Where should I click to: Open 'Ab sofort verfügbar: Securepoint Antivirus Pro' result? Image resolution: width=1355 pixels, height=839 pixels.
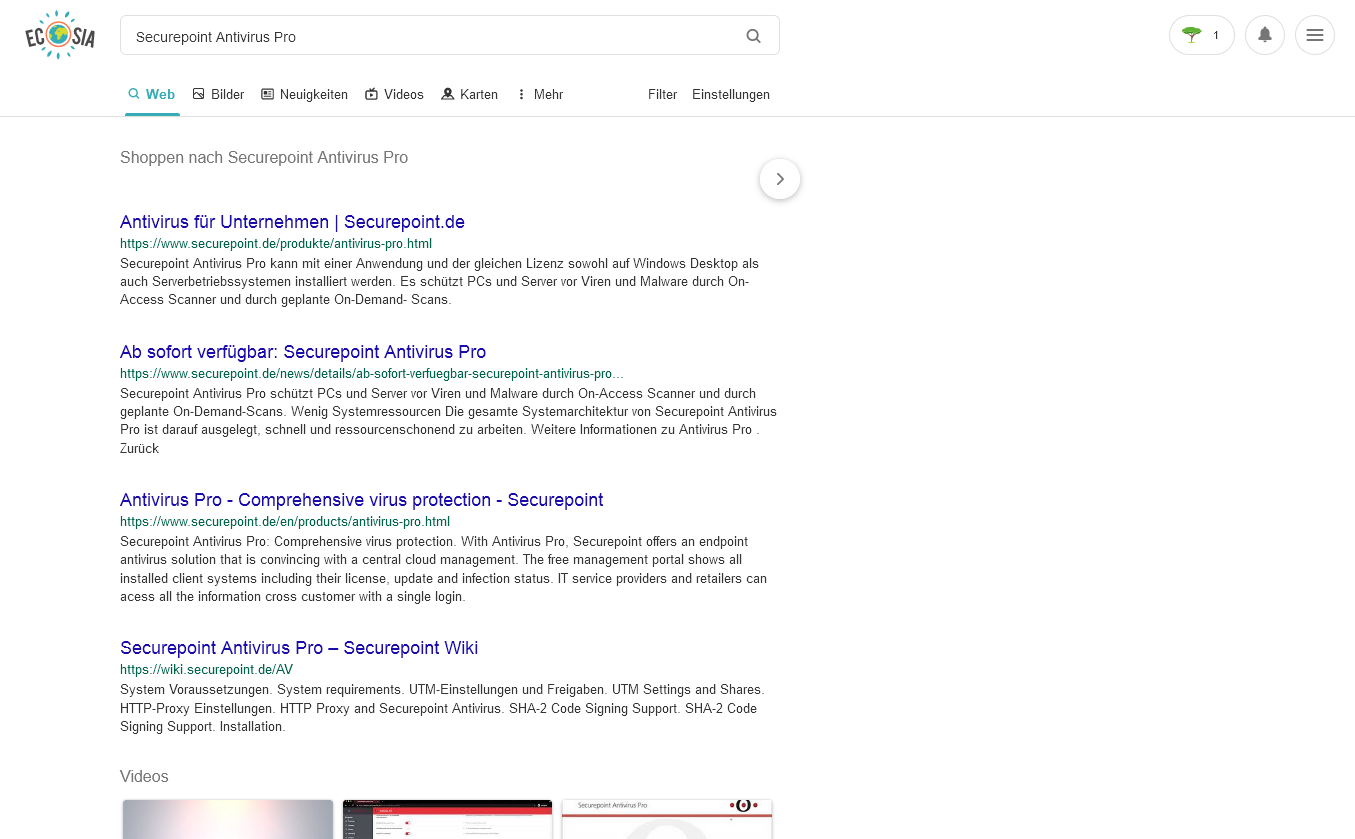pos(303,352)
